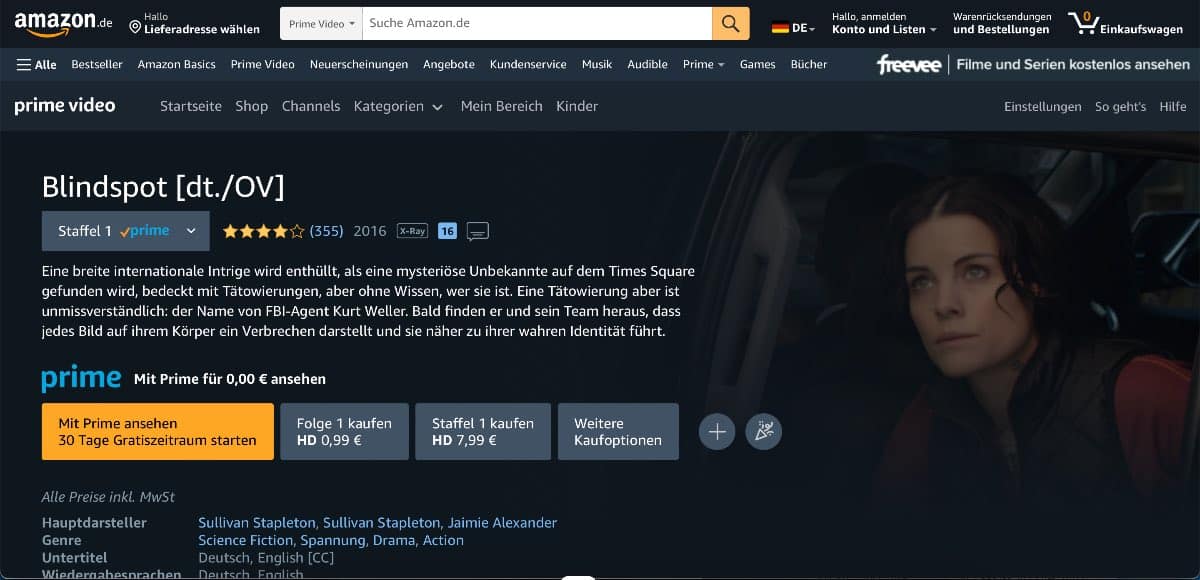Open the Startseite tab
1200x580 pixels.
coord(191,106)
